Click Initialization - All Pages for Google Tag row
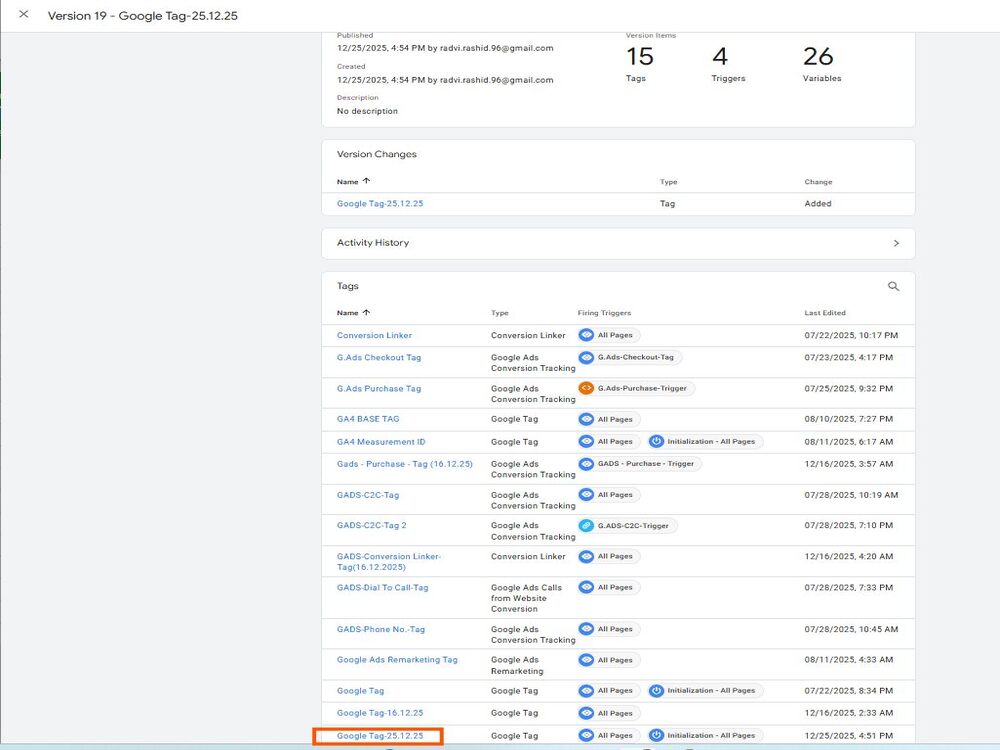The width and height of the screenshot is (1000, 750). click(705, 690)
